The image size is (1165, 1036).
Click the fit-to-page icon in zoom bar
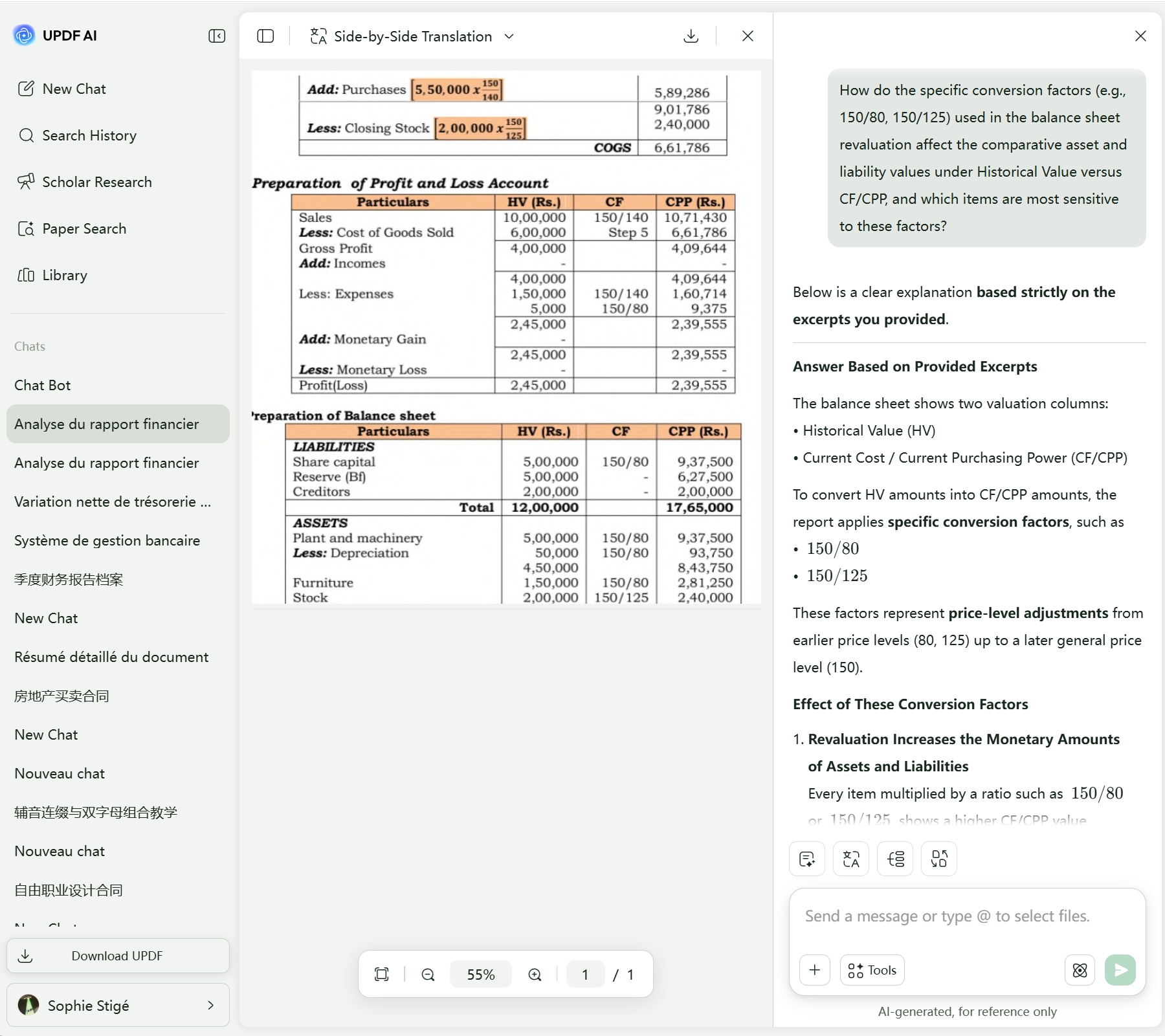382,975
